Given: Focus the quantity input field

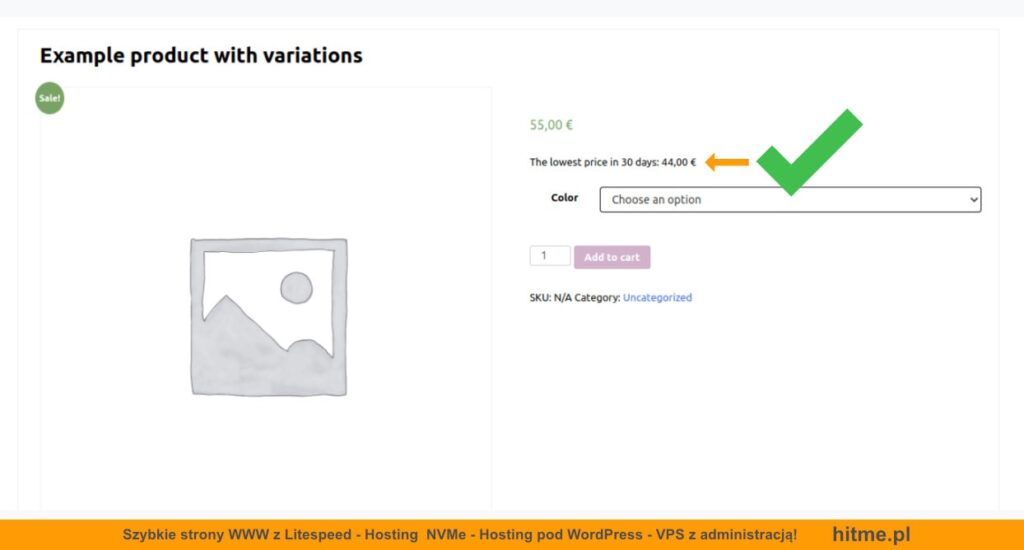Looking at the screenshot, I should pyautogui.click(x=549, y=256).
